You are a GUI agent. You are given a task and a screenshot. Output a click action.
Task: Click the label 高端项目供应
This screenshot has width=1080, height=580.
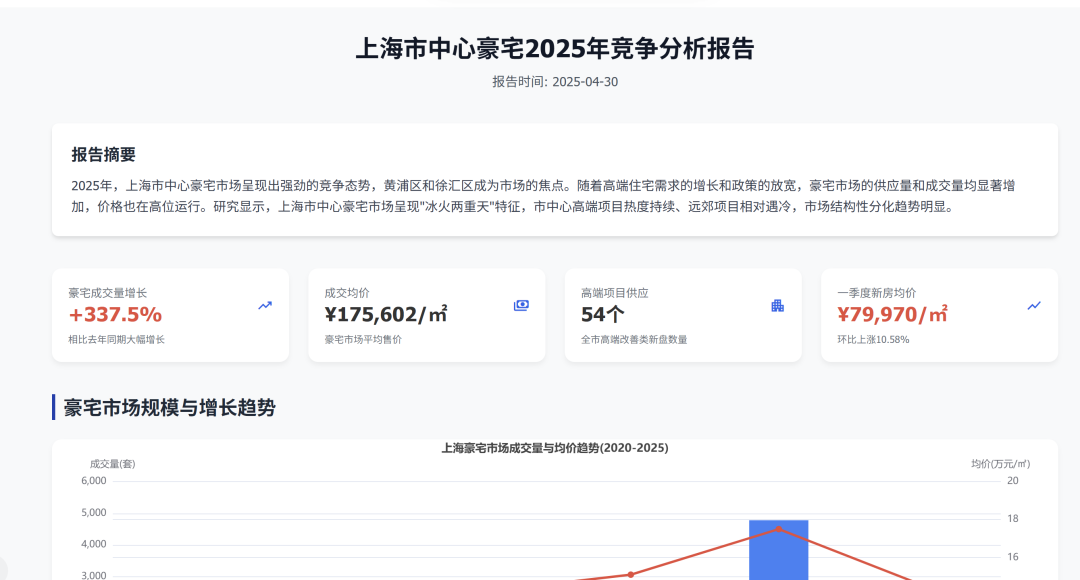614,293
